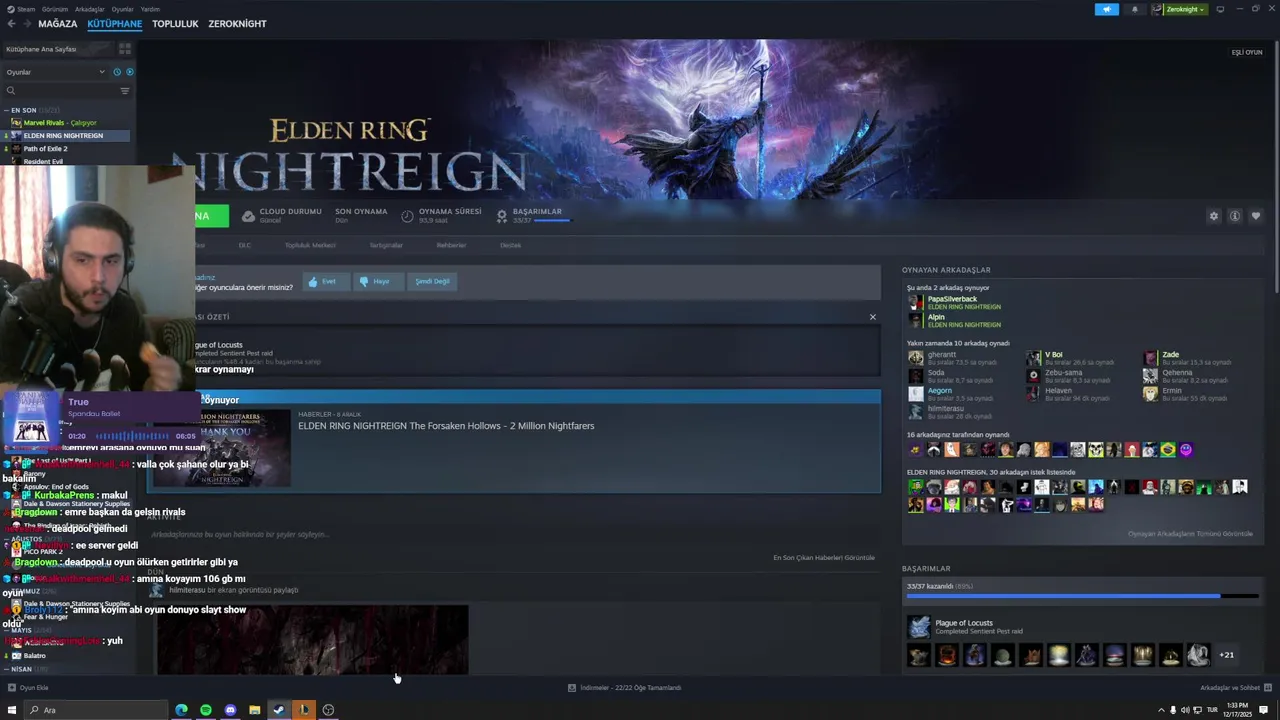Collapse the EN SON library section
The height and width of the screenshot is (720, 1280).
7,110
